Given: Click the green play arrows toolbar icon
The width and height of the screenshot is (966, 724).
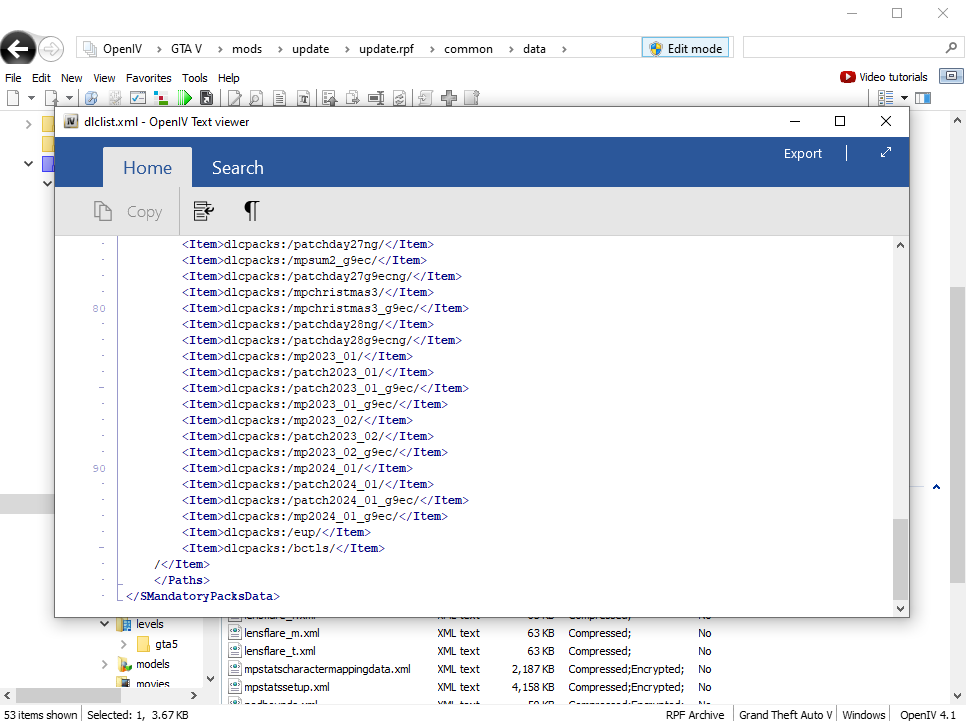Looking at the screenshot, I should (184, 98).
